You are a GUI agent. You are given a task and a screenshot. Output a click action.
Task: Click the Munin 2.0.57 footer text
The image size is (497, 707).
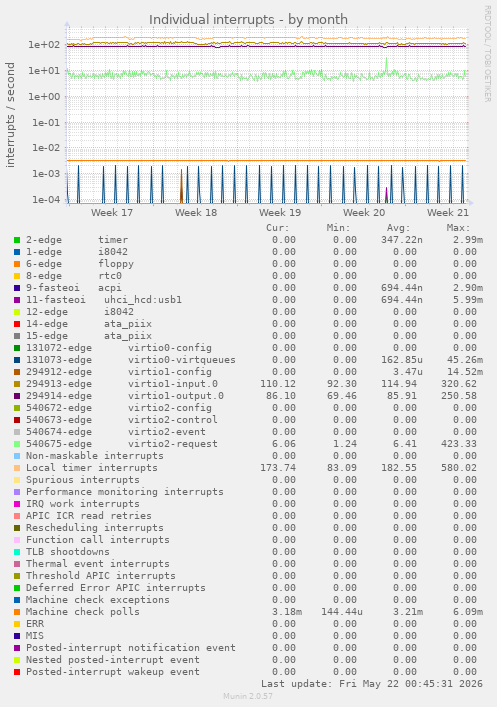[248, 696]
